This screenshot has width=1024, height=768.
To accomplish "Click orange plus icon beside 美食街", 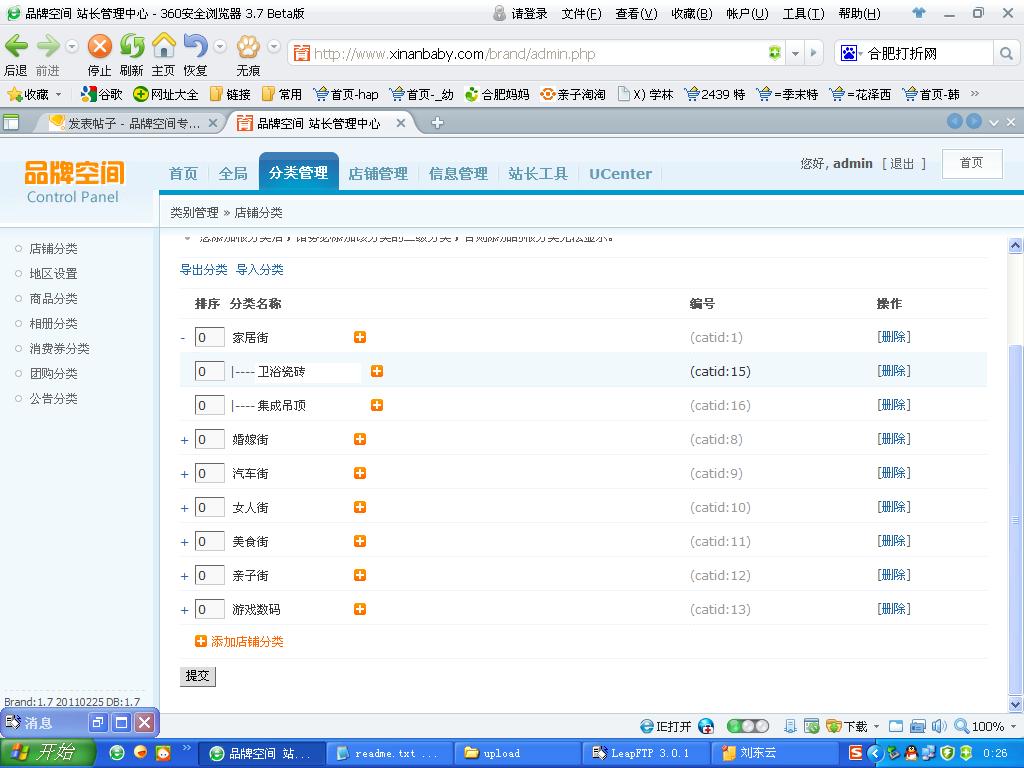I will tap(360, 541).
